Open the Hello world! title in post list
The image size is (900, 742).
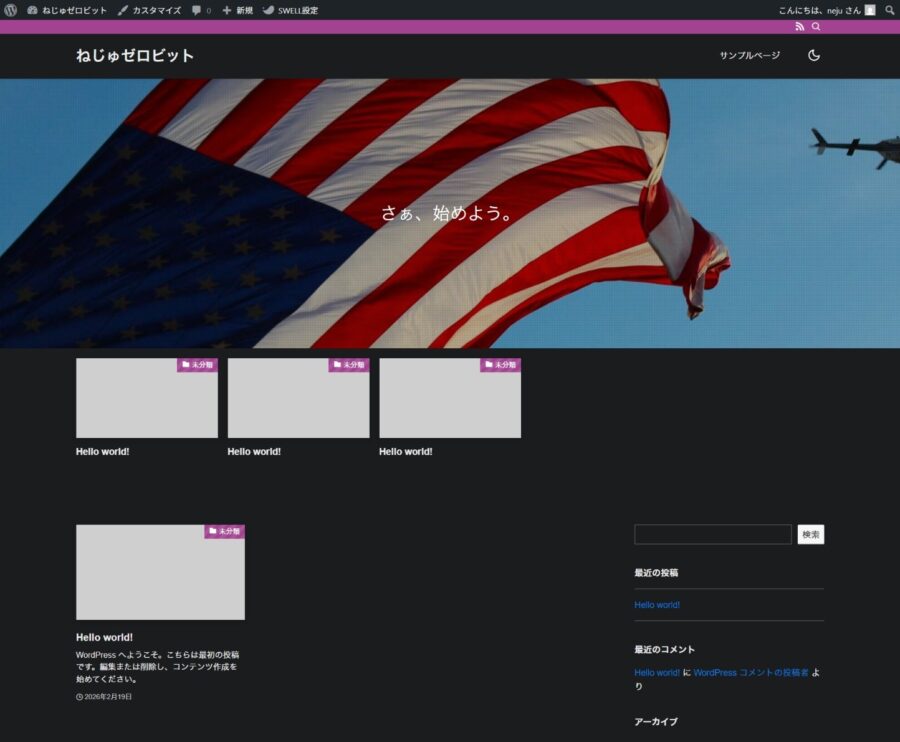(x=104, y=637)
